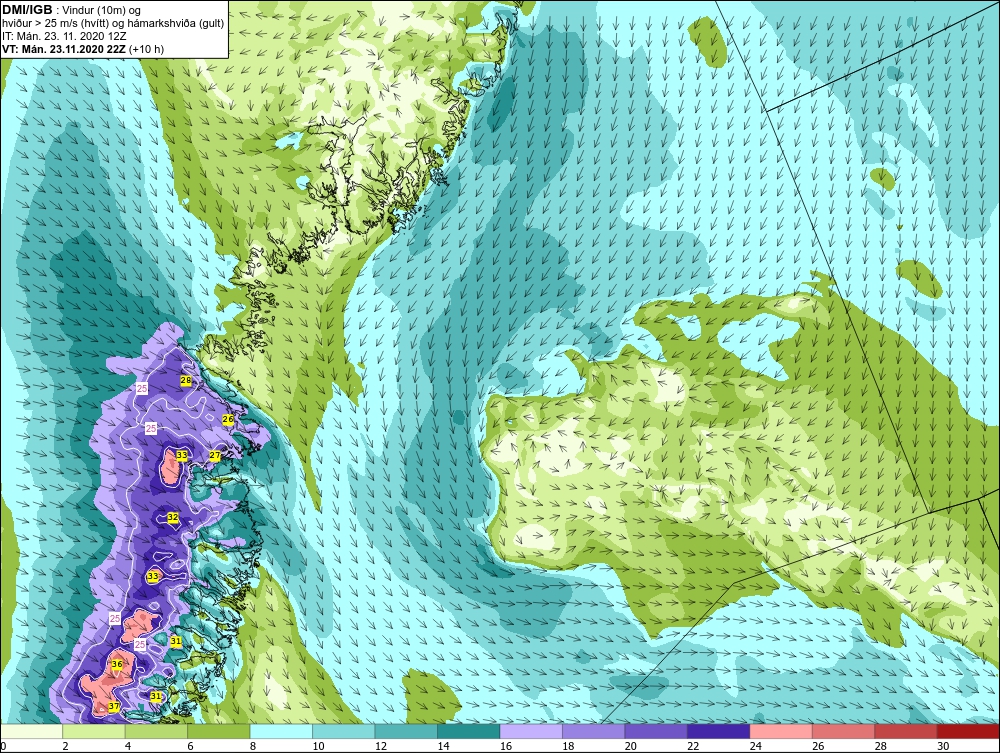1000x753 pixels.
Task: Click the 8–10 m/s pale cyan legend swatch
Action: pyautogui.click(x=281, y=731)
